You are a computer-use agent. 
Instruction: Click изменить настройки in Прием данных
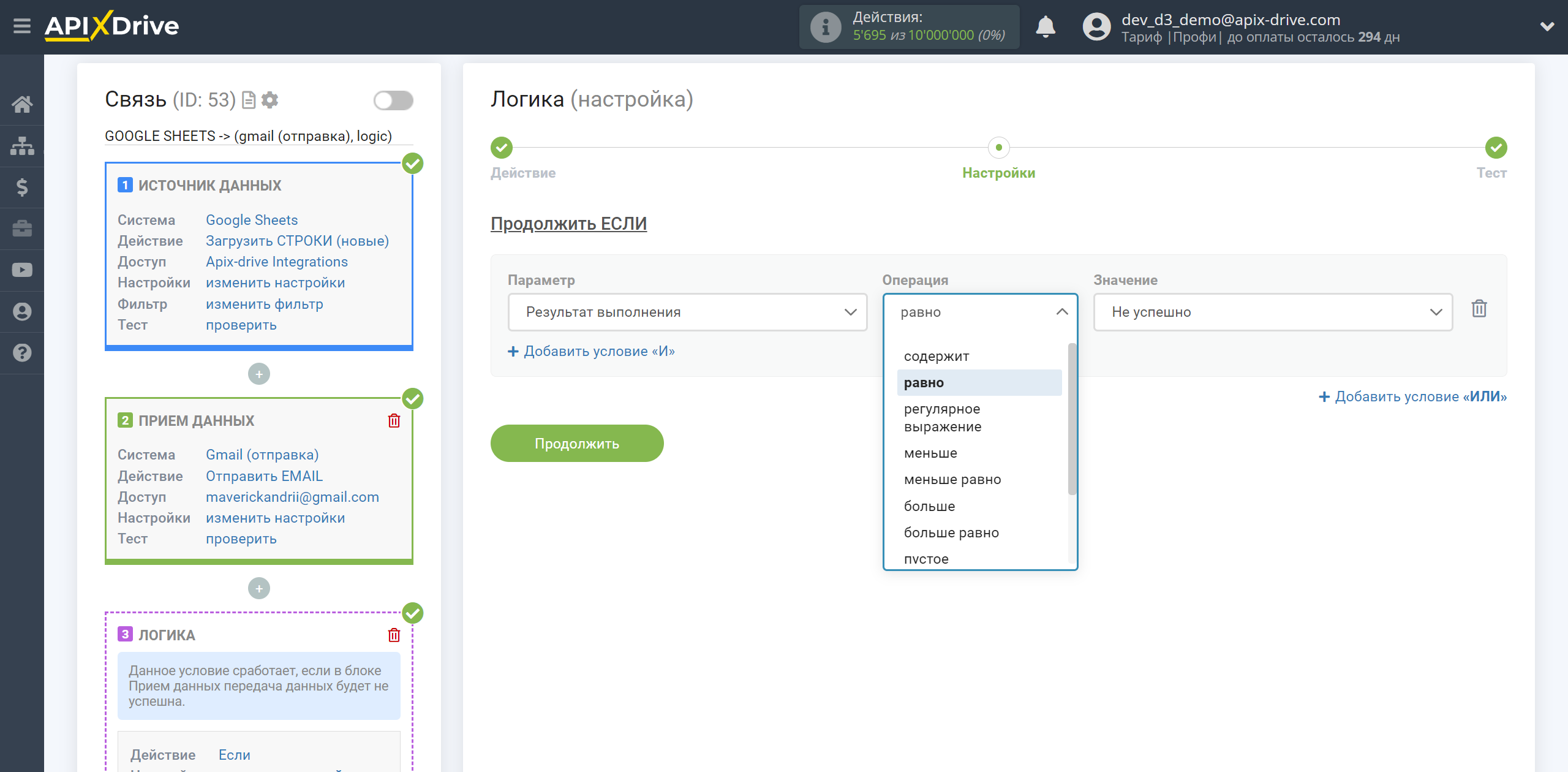click(276, 518)
